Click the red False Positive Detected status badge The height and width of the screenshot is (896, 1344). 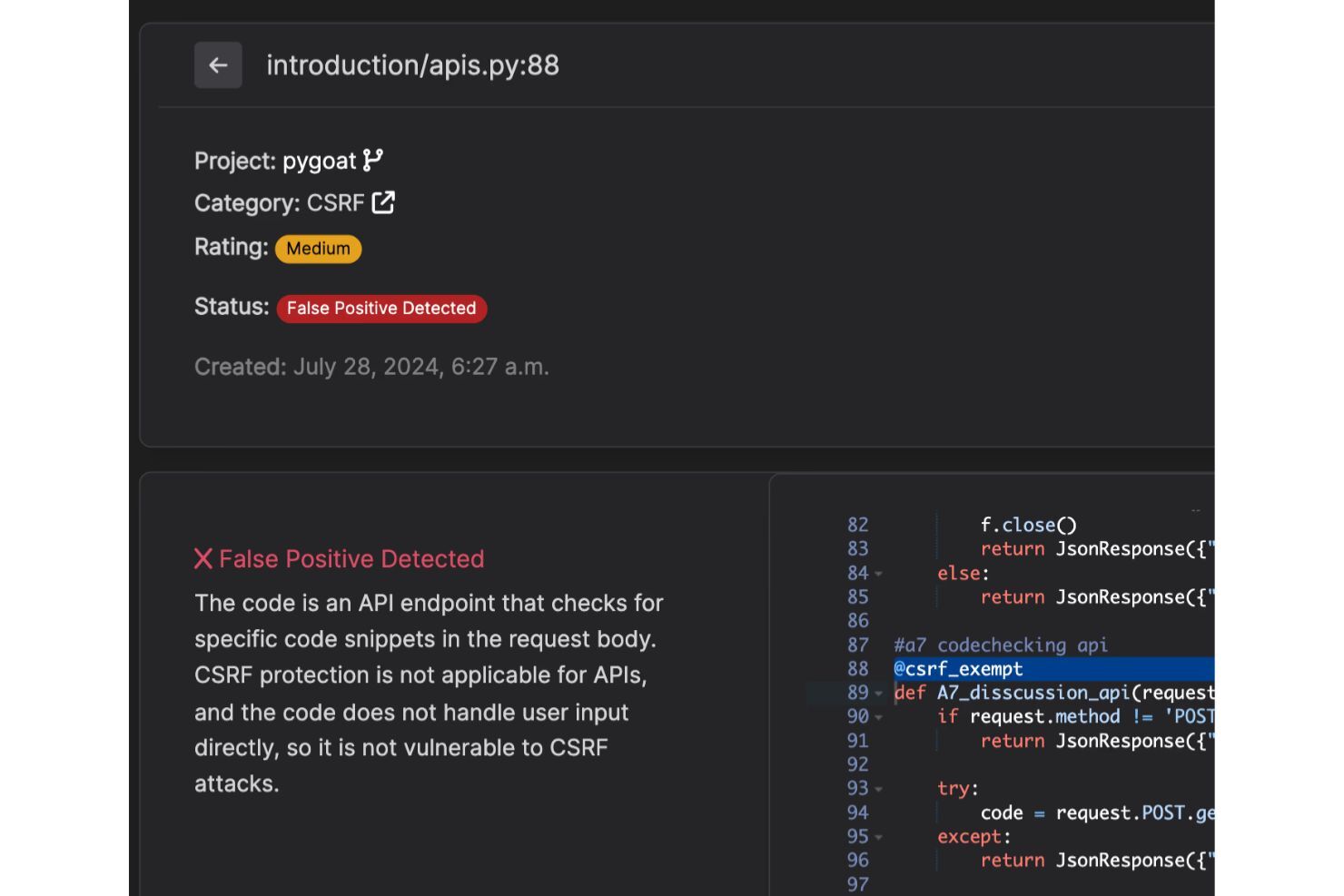(381, 309)
